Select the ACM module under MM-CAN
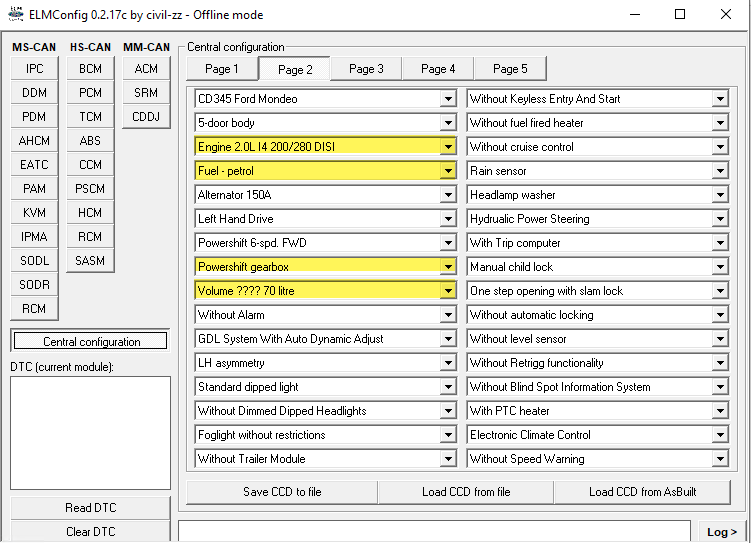 (x=146, y=69)
